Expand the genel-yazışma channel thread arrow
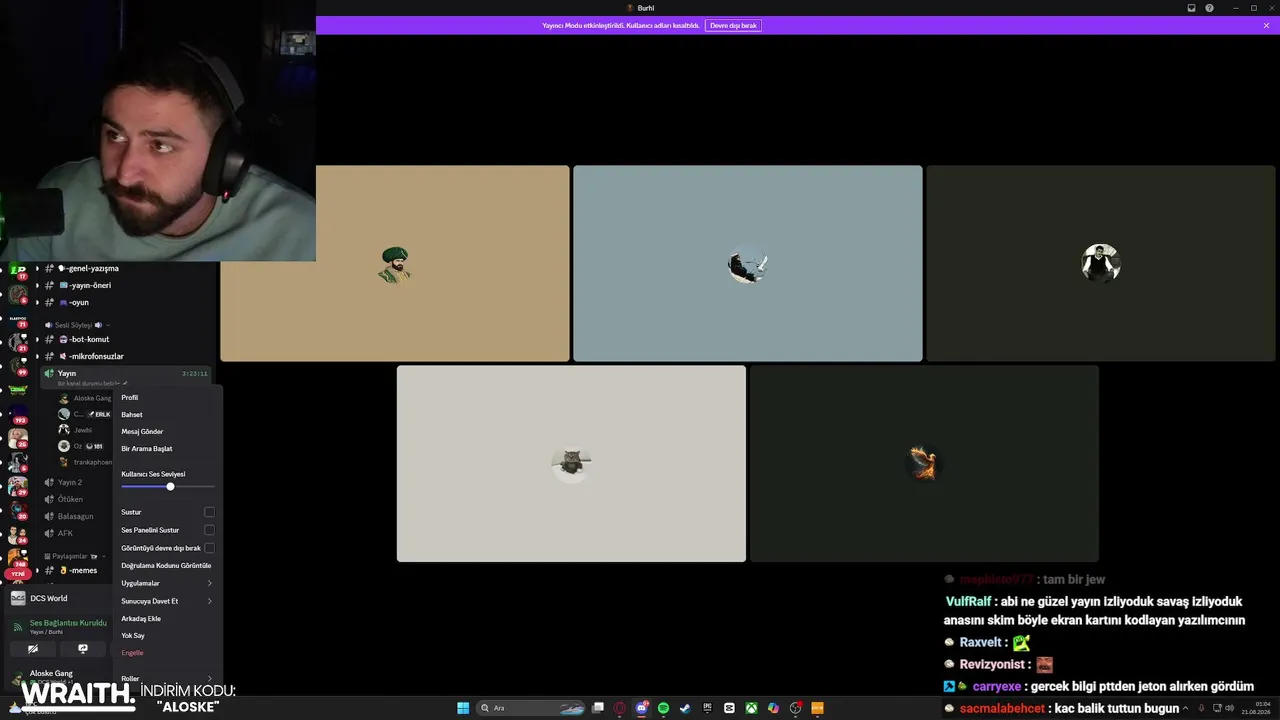The image size is (1280, 720). click(37, 268)
